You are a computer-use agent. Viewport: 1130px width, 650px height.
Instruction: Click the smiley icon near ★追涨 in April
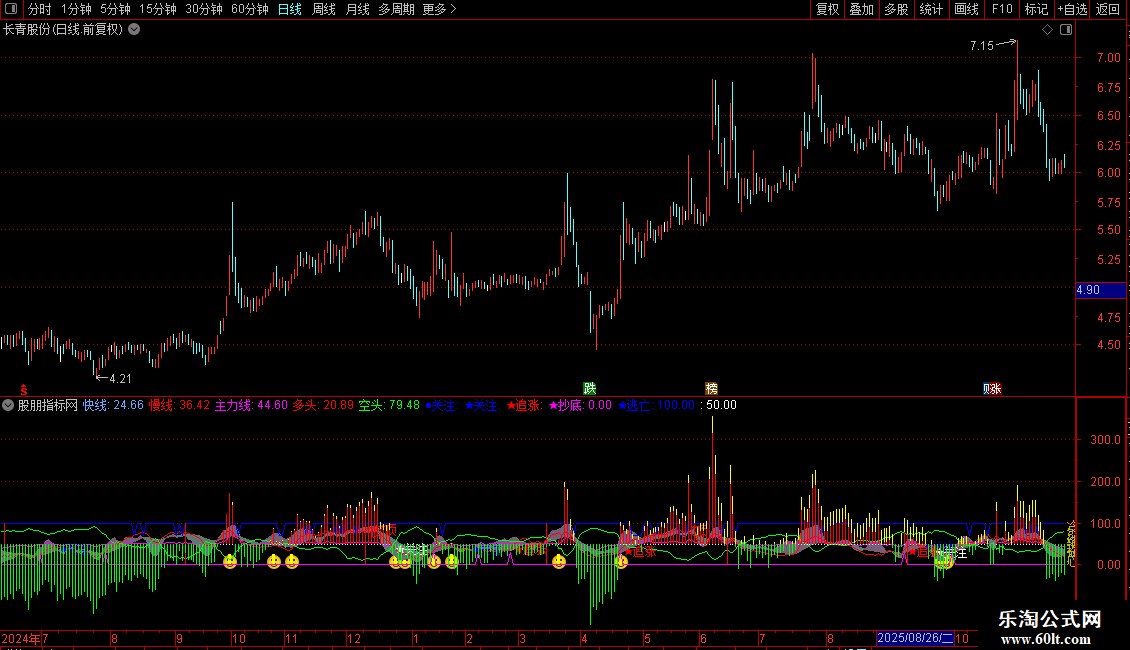point(621,561)
